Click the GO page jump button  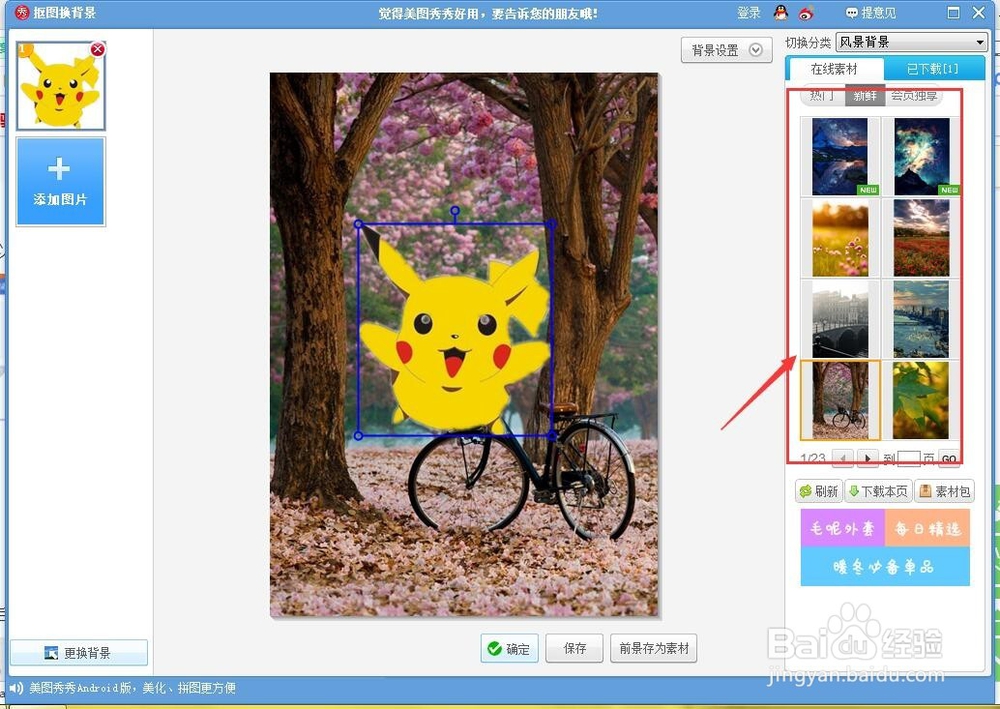pos(949,458)
